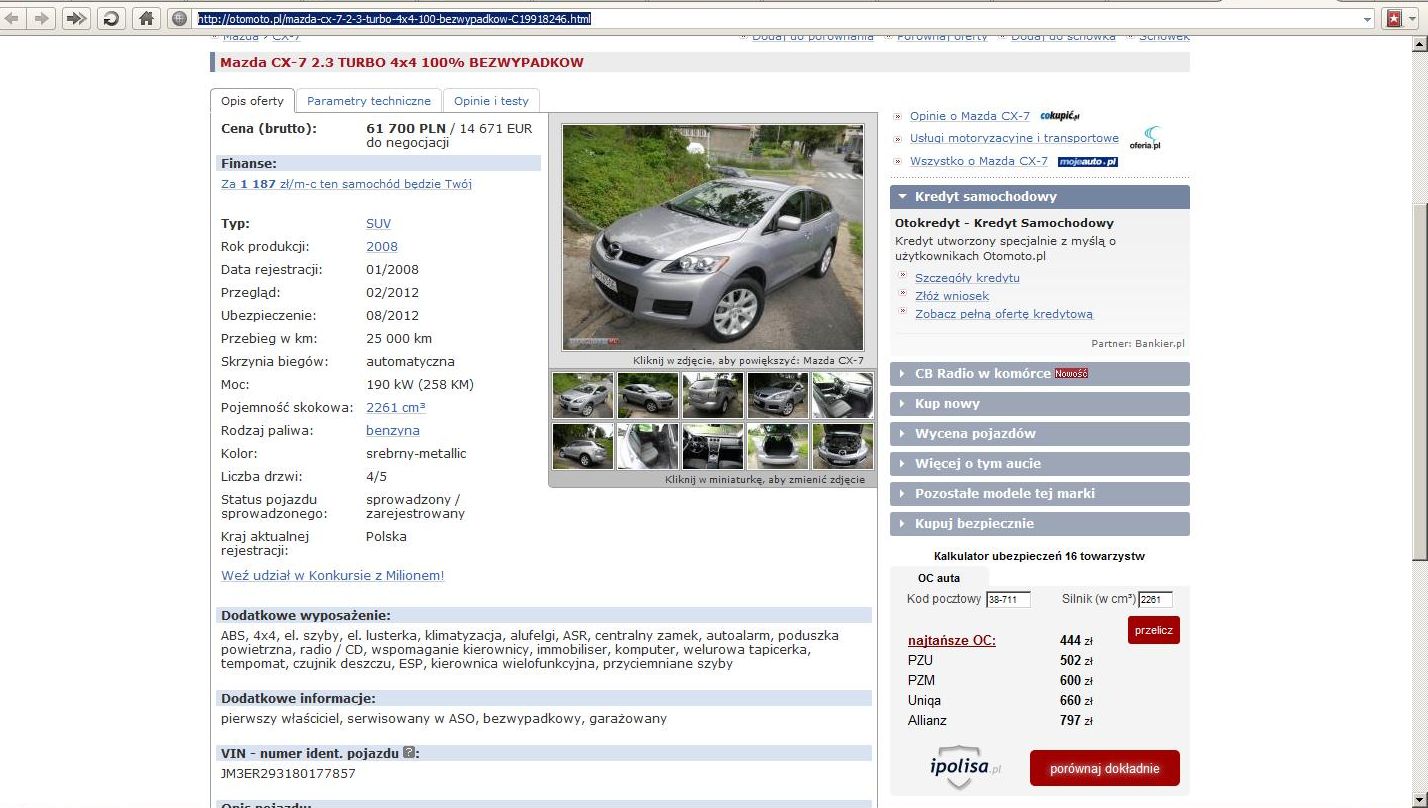Open Usługi motoryzacyjne i transportowe link
The image size is (1428, 808).
coord(1014,138)
